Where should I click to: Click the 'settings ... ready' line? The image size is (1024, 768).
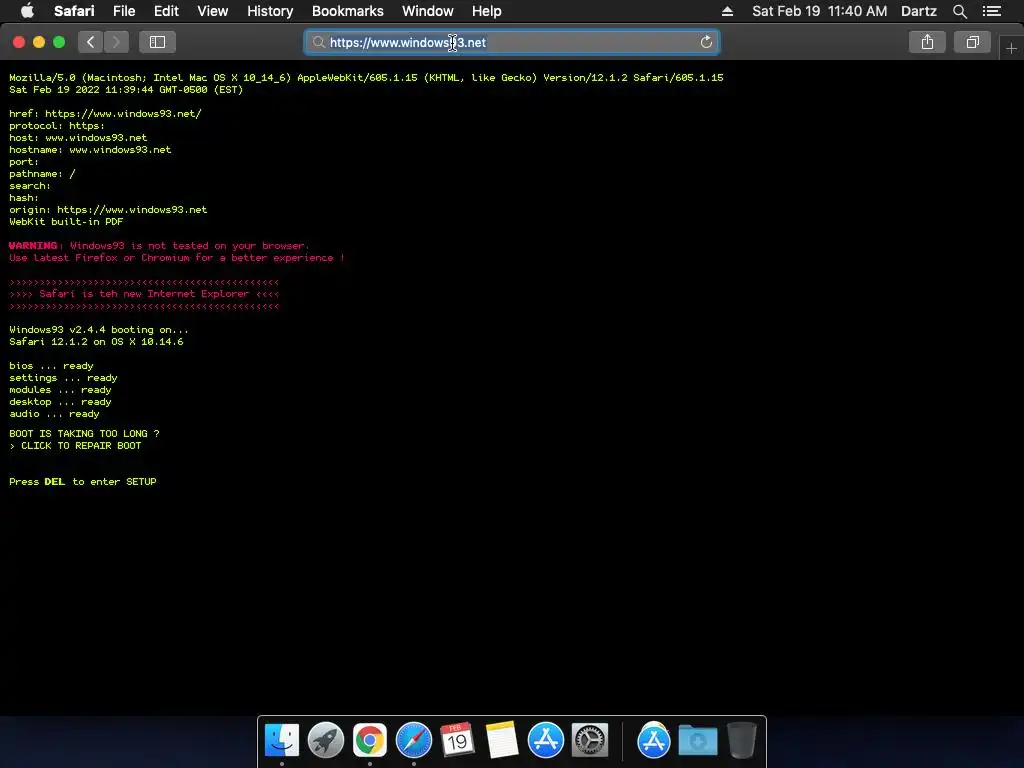pos(63,378)
